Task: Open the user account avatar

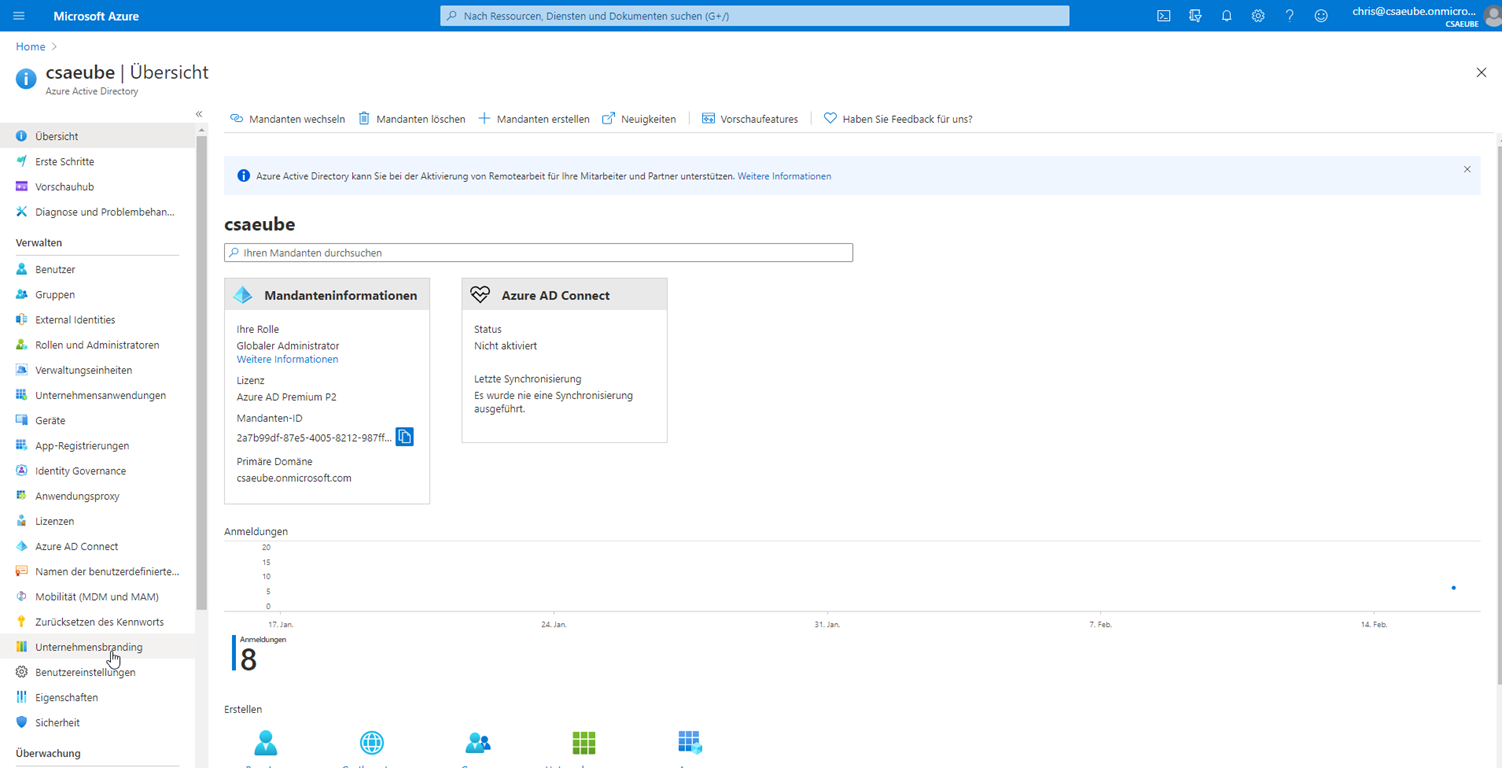Action: 1493,16
